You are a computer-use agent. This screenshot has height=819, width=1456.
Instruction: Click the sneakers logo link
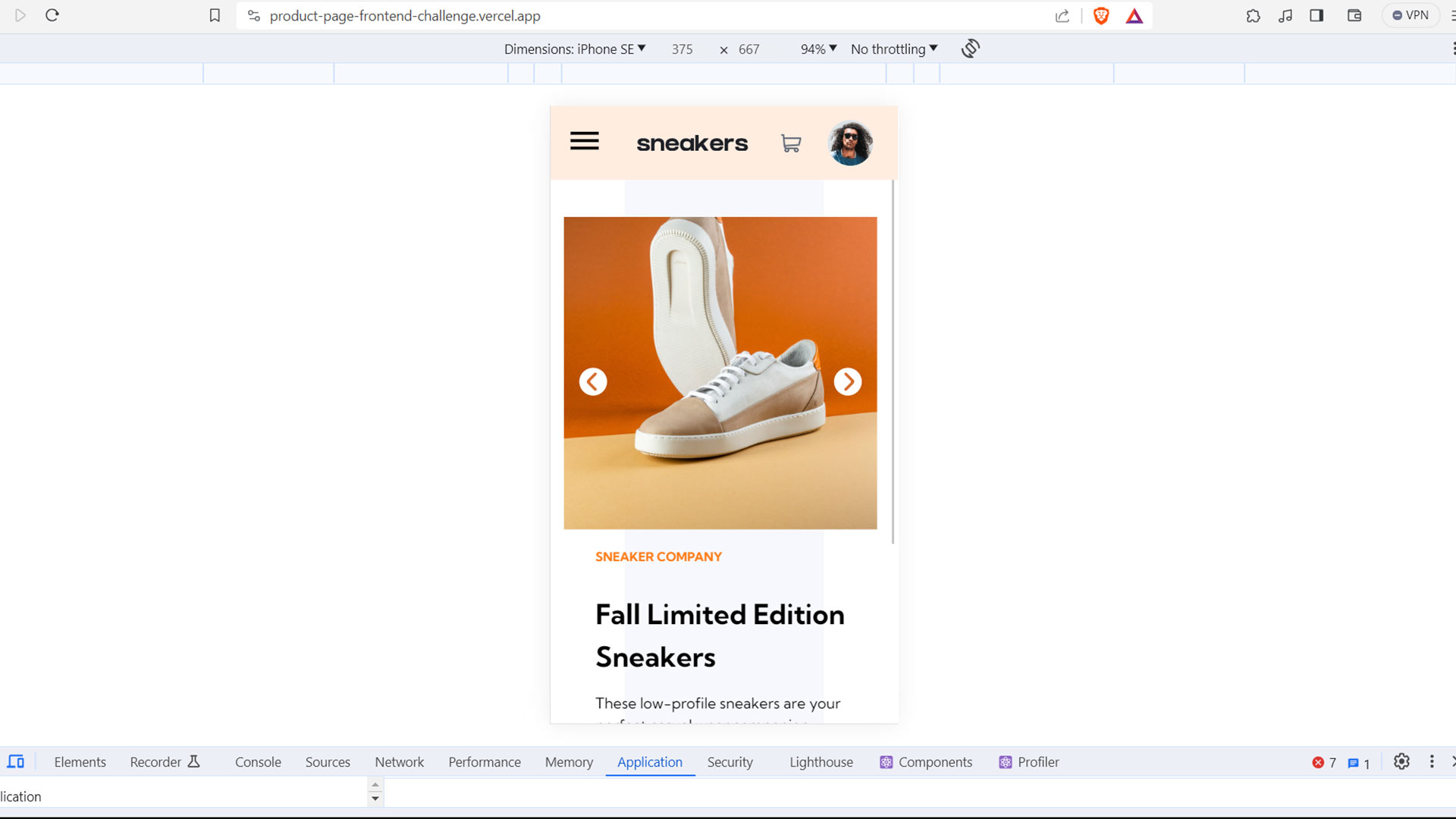tap(692, 143)
